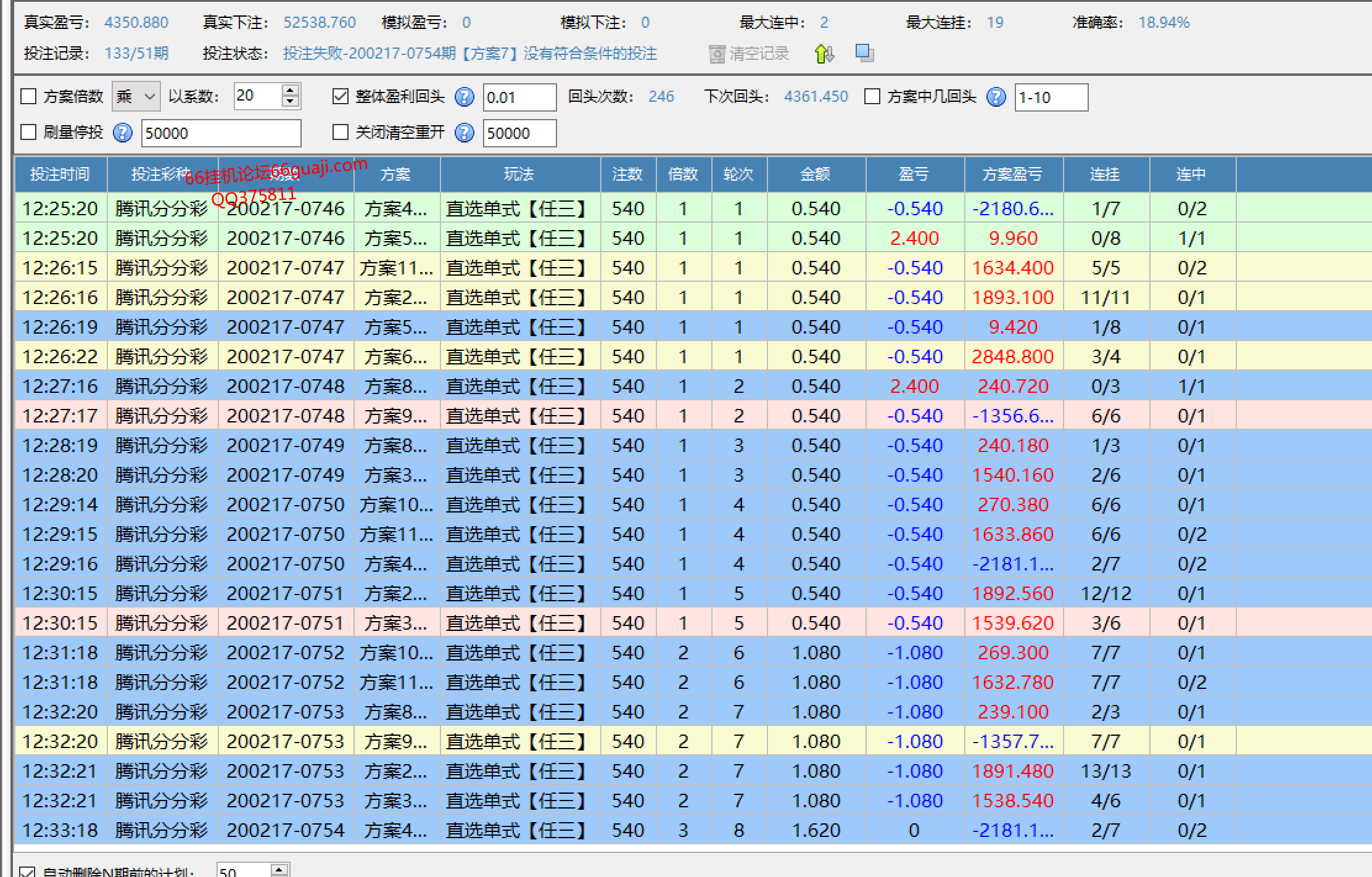Screen dimensions: 1372x877
Task: Select the 12:26:19 方案5 row
Action: [693, 327]
